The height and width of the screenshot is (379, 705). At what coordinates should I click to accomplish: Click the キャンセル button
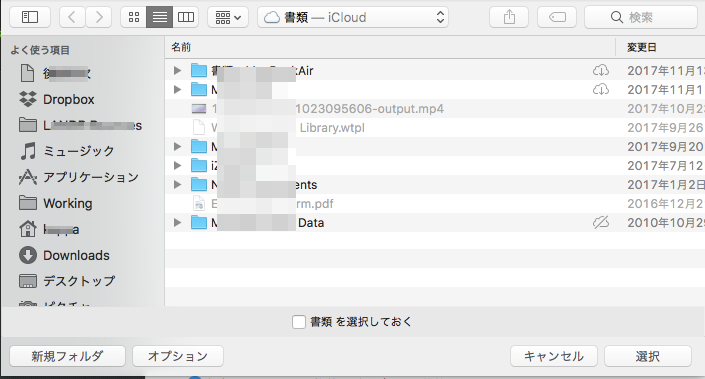554,356
